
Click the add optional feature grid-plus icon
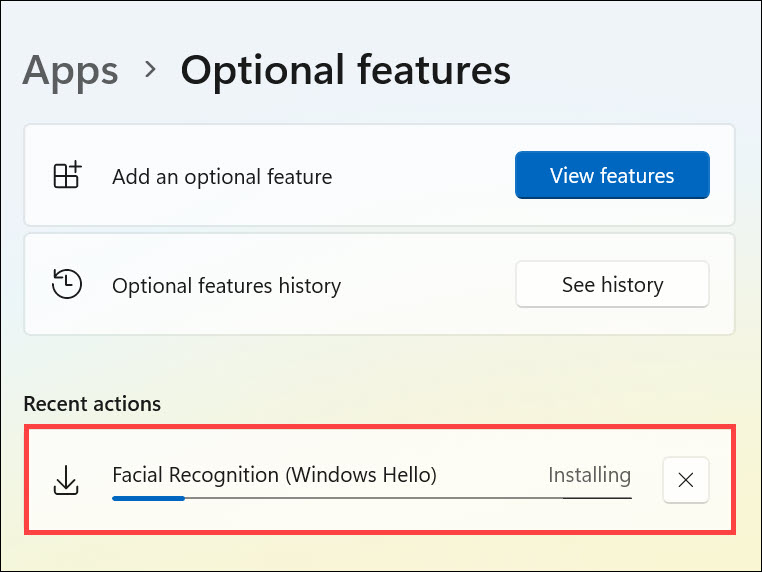point(67,176)
